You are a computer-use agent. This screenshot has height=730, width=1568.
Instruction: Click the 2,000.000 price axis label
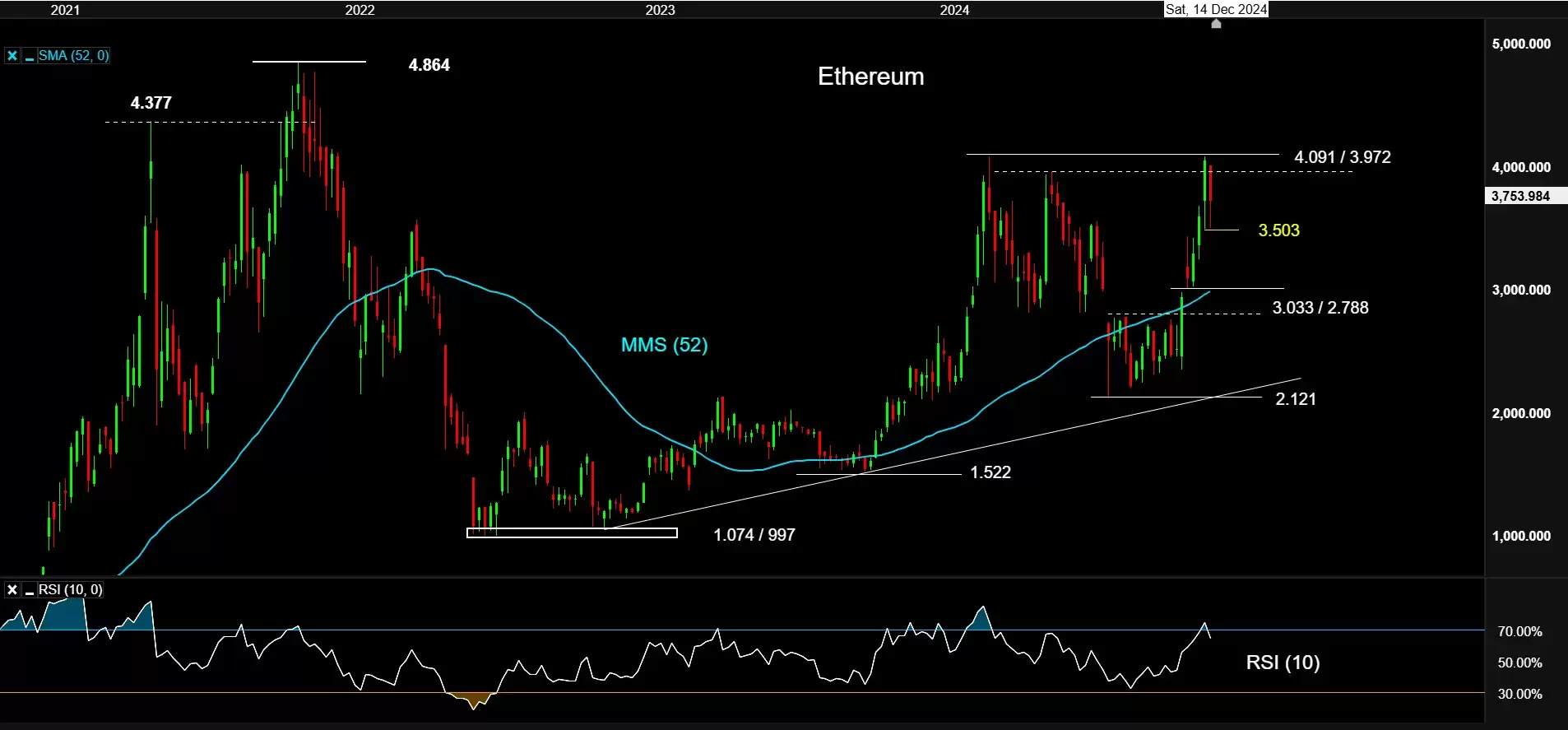coord(1521,413)
